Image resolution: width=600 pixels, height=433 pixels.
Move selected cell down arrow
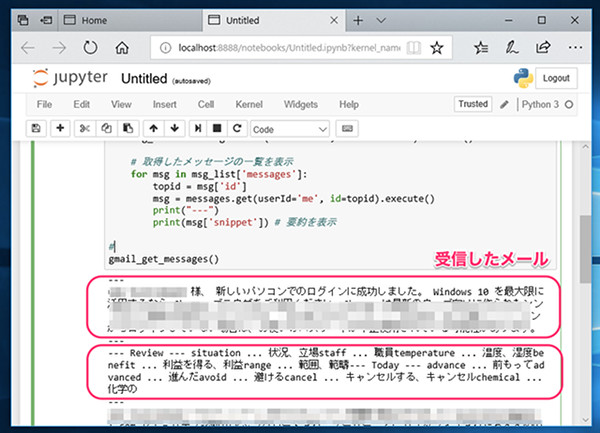(x=174, y=129)
